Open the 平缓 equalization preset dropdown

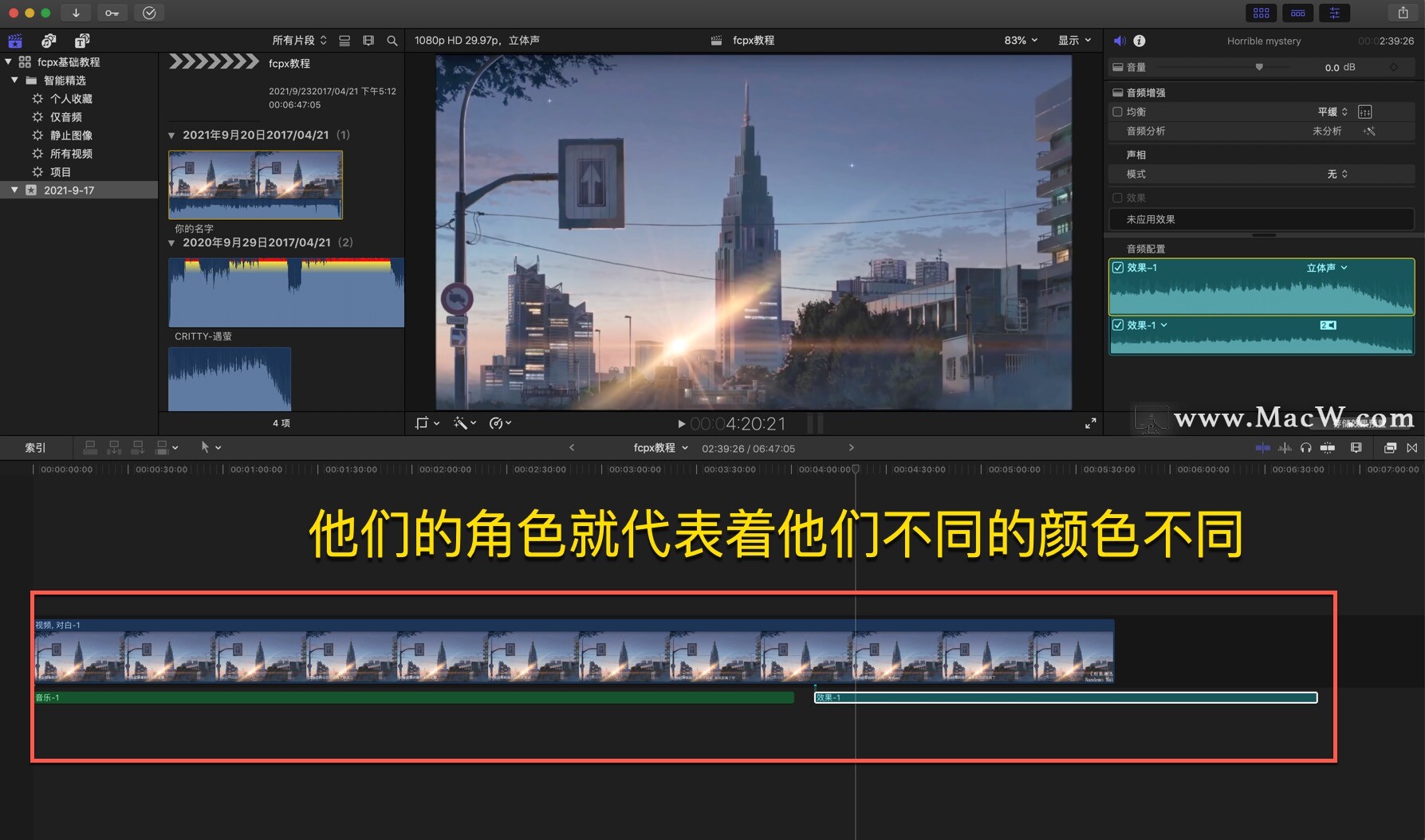(x=1332, y=112)
